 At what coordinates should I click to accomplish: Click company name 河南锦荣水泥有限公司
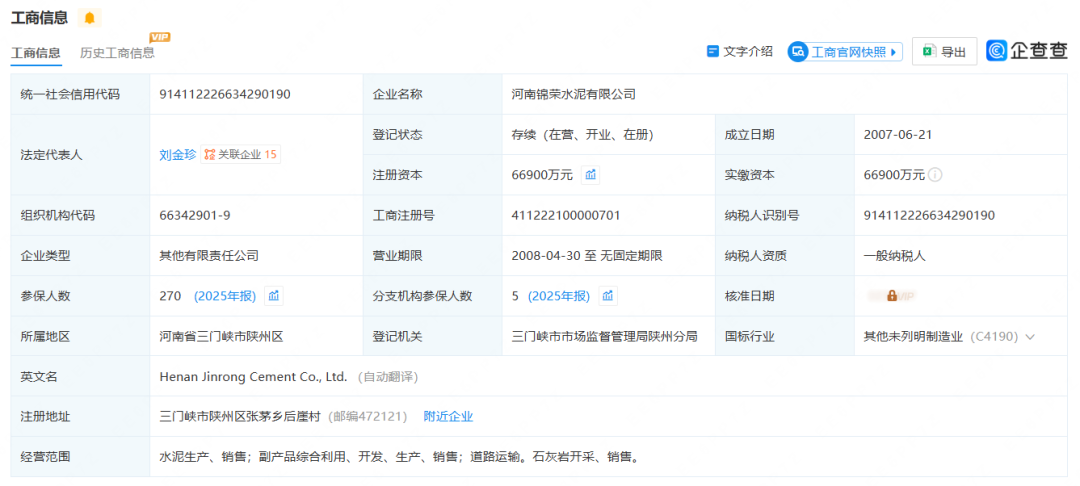pos(573,94)
